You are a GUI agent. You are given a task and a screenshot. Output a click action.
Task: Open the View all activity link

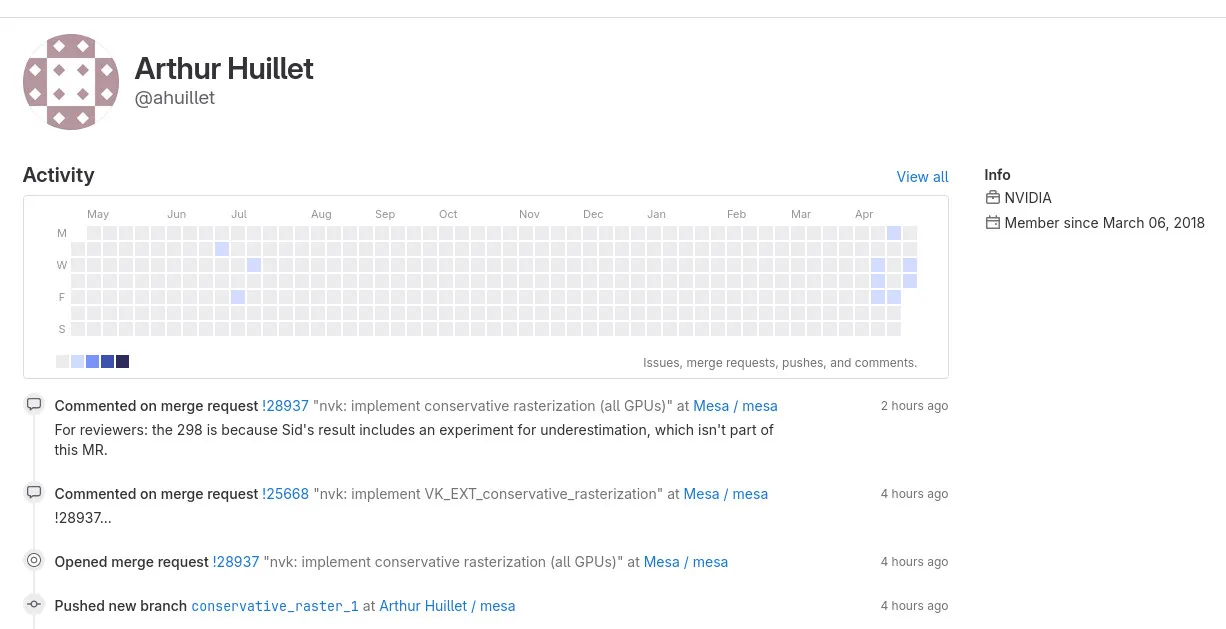pos(922,177)
